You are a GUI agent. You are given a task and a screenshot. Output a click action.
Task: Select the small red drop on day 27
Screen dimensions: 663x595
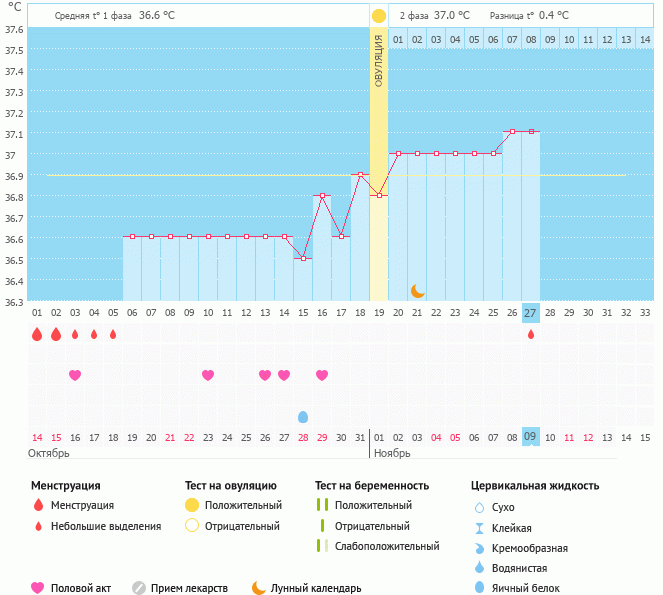531,334
